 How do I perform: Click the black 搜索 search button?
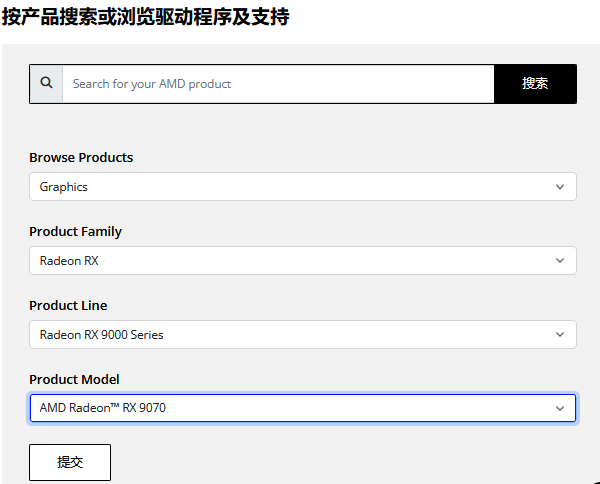(535, 84)
